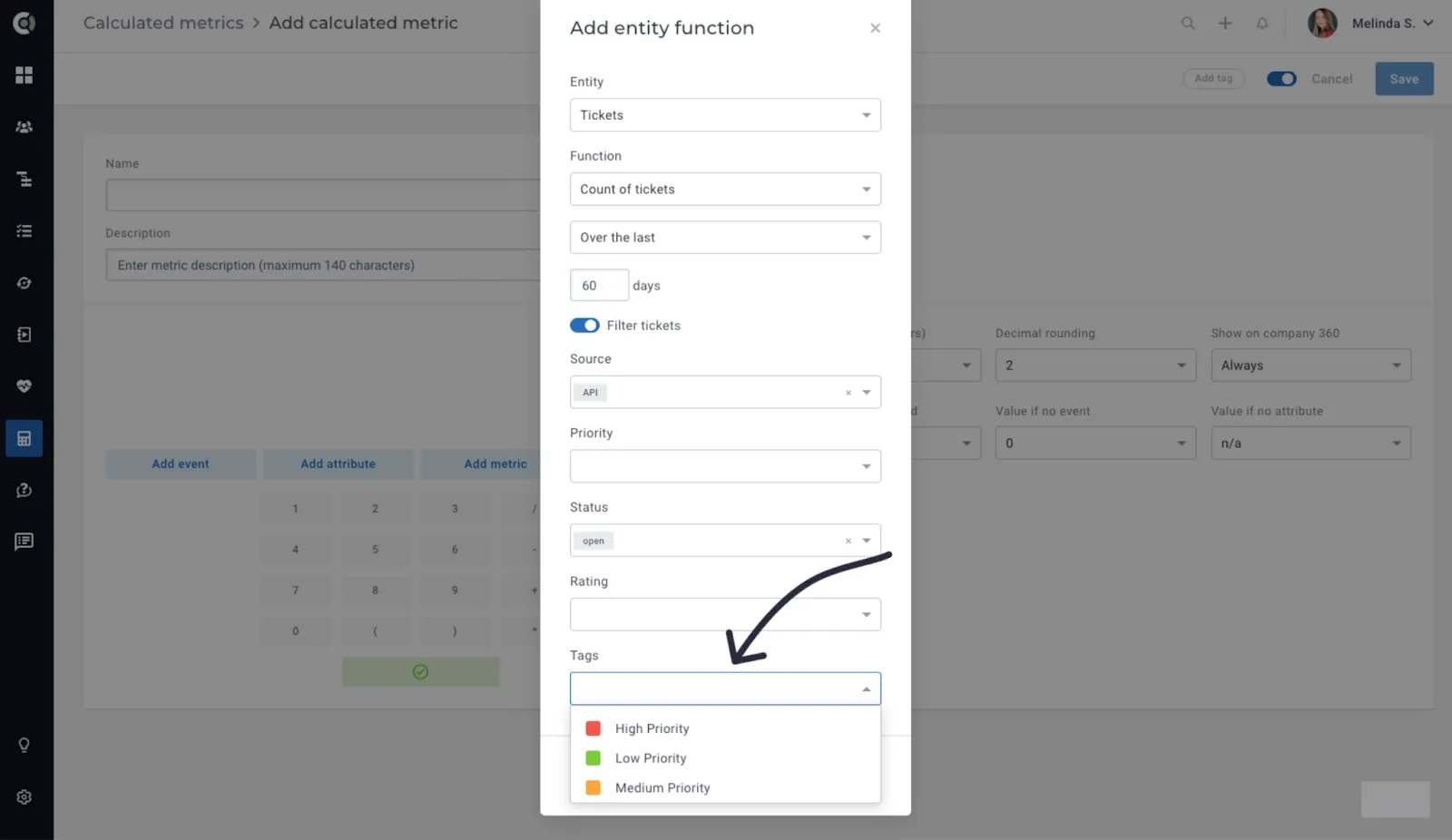
Task: Toggle the Filter tickets switch
Action: [x=584, y=326]
